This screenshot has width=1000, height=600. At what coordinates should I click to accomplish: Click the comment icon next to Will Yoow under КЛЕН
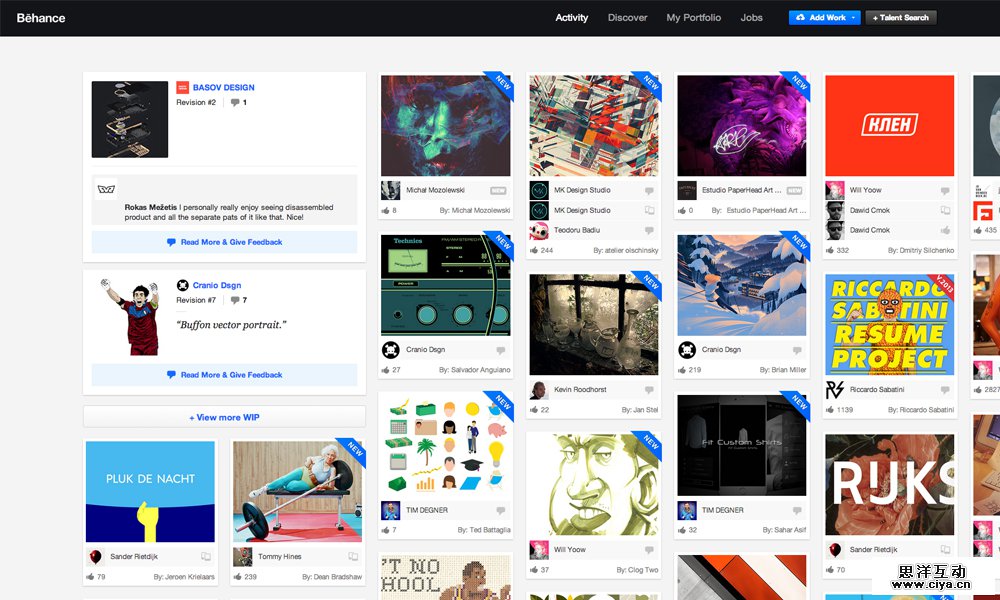(x=945, y=190)
